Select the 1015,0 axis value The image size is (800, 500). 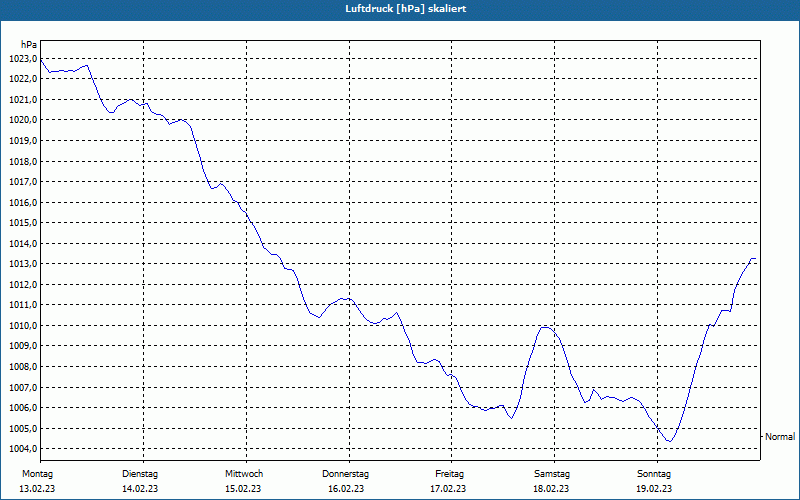(x=23, y=222)
